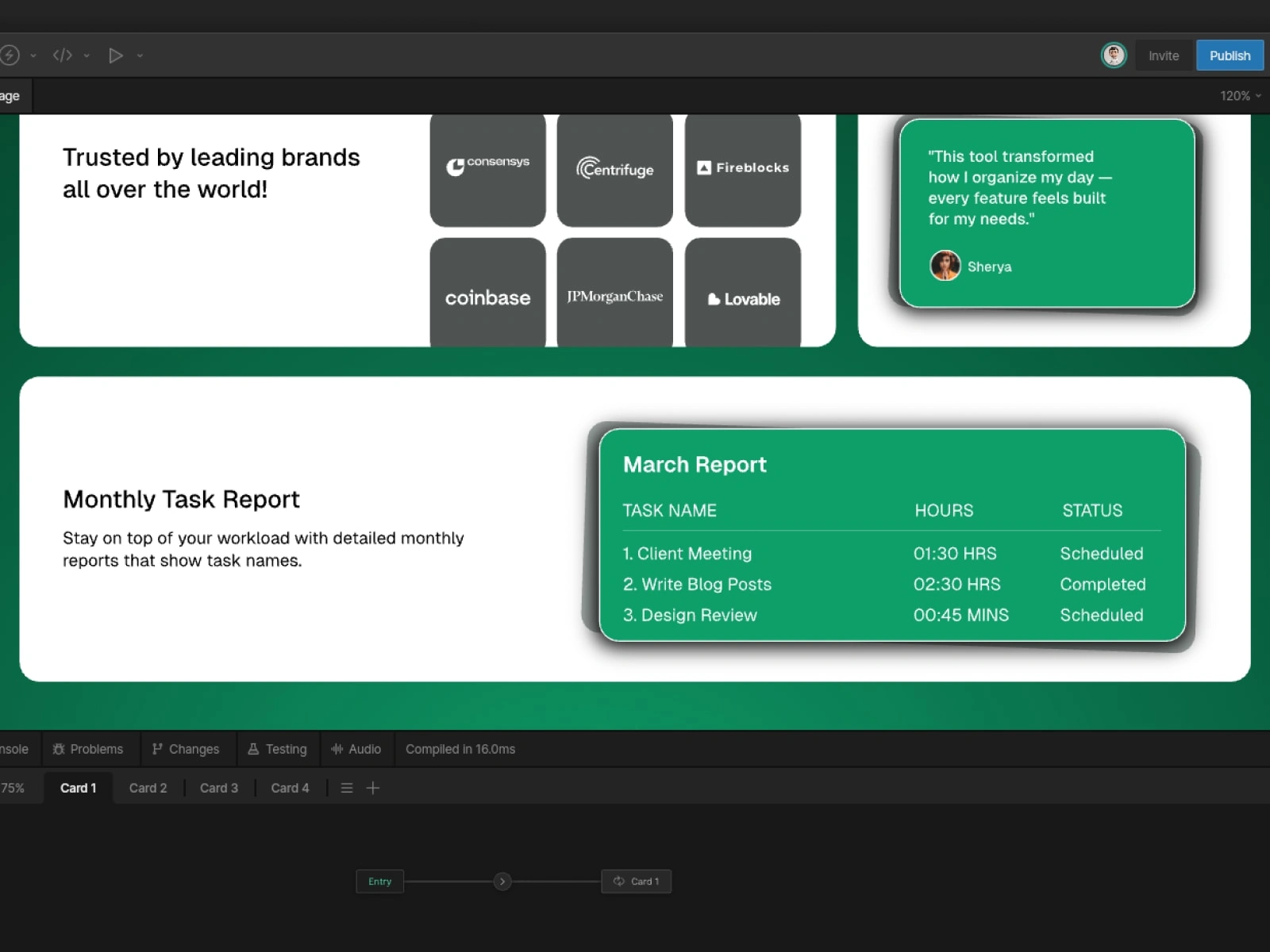This screenshot has width=1270, height=952.
Task: Select the 'Stay on top of your workload' paragraph
Action: 264,549
